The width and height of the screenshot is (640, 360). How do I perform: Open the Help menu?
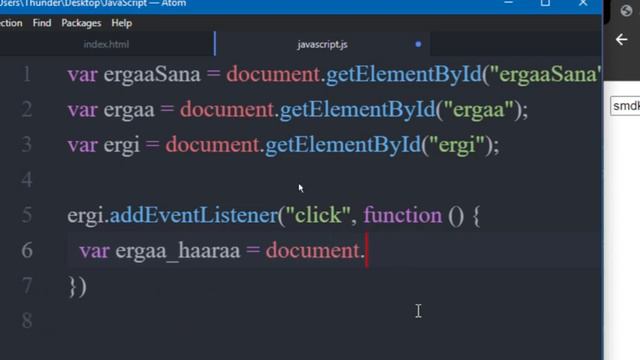click(x=122, y=23)
